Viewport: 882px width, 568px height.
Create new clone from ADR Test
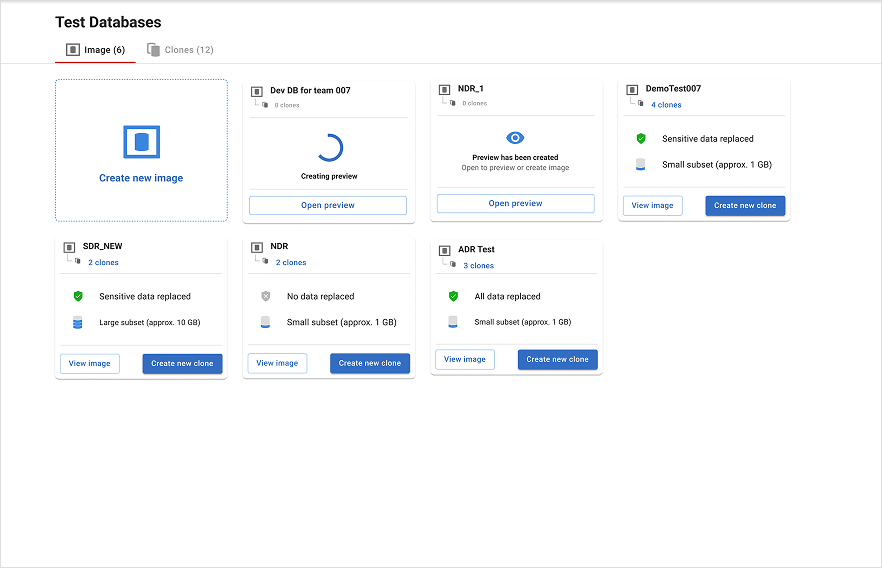(557, 359)
